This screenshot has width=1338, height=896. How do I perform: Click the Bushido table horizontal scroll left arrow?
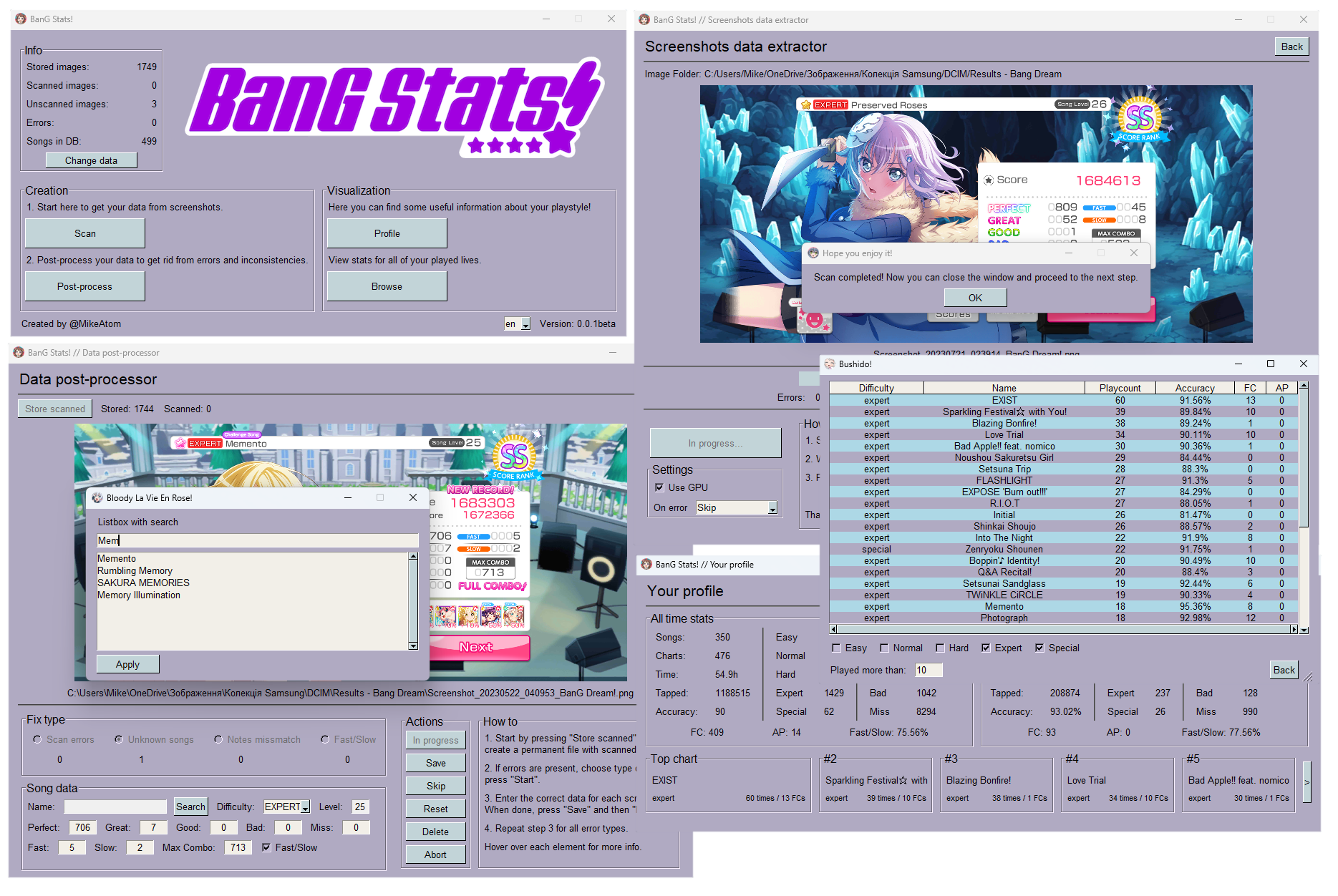(x=833, y=630)
